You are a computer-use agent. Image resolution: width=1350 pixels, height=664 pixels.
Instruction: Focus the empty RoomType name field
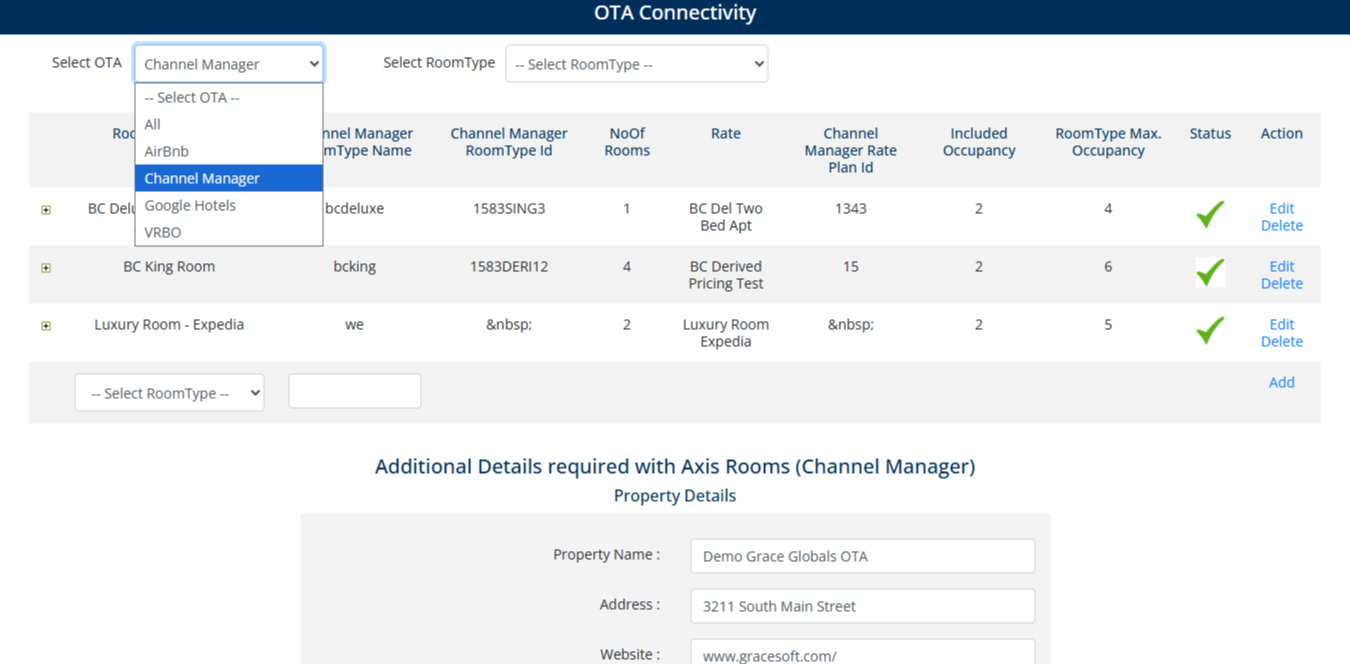click(x=355, y=391)
